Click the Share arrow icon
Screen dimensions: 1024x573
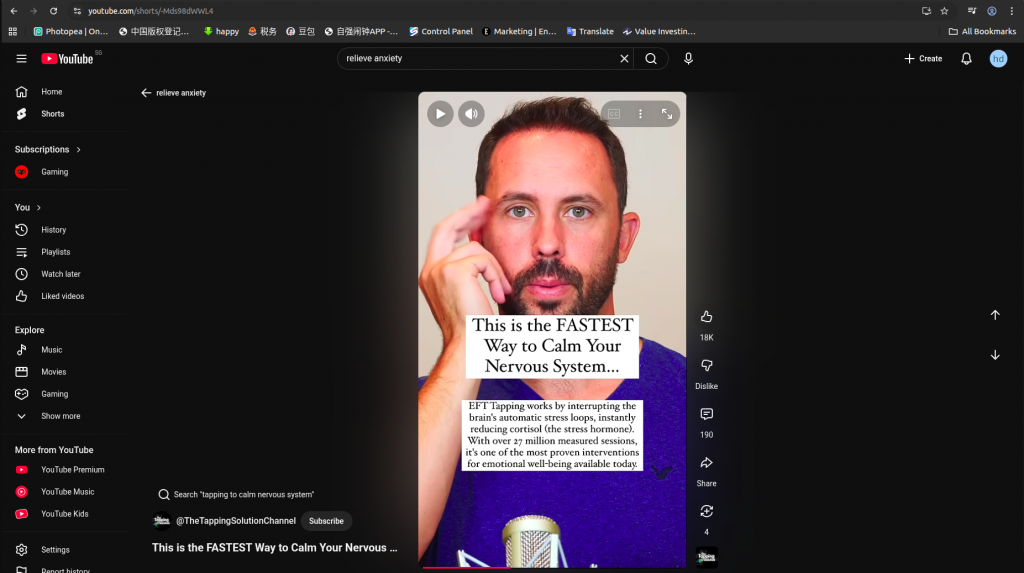click(706, 463)
